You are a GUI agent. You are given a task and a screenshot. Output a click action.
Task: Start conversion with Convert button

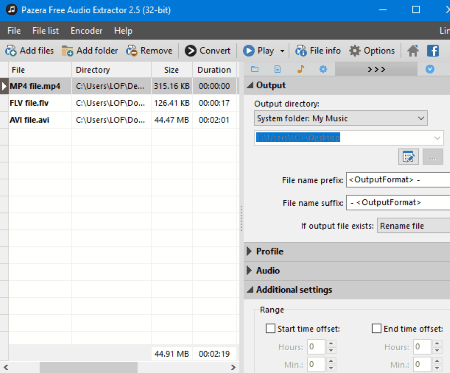(x=208, y=51)
